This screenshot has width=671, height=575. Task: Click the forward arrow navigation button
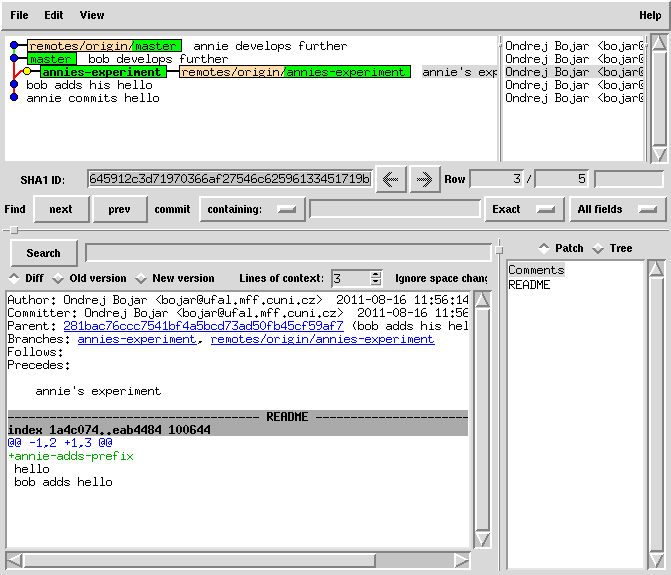pyautogui.click(x=424, y=179)
